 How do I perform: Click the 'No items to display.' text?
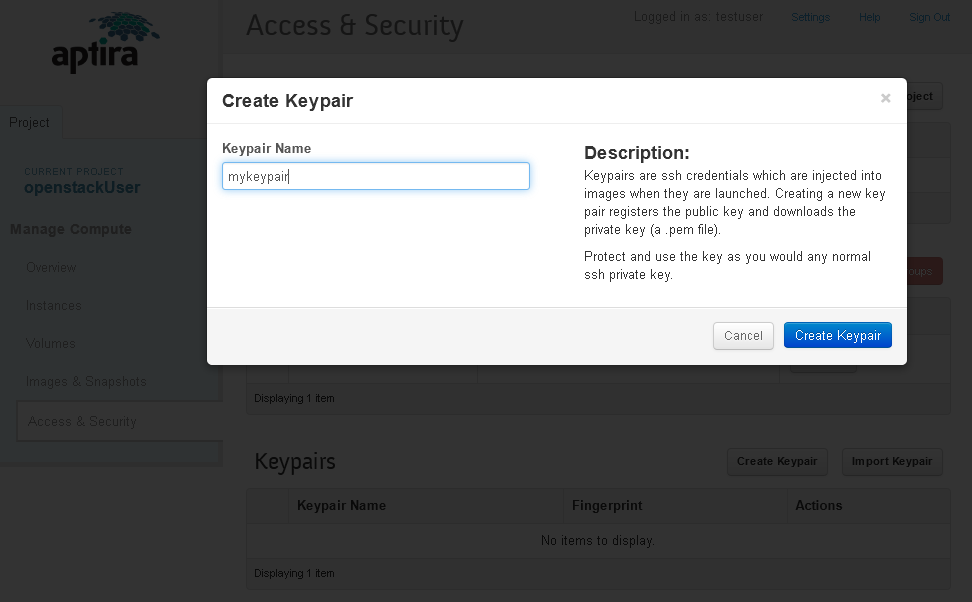[598, 541]
